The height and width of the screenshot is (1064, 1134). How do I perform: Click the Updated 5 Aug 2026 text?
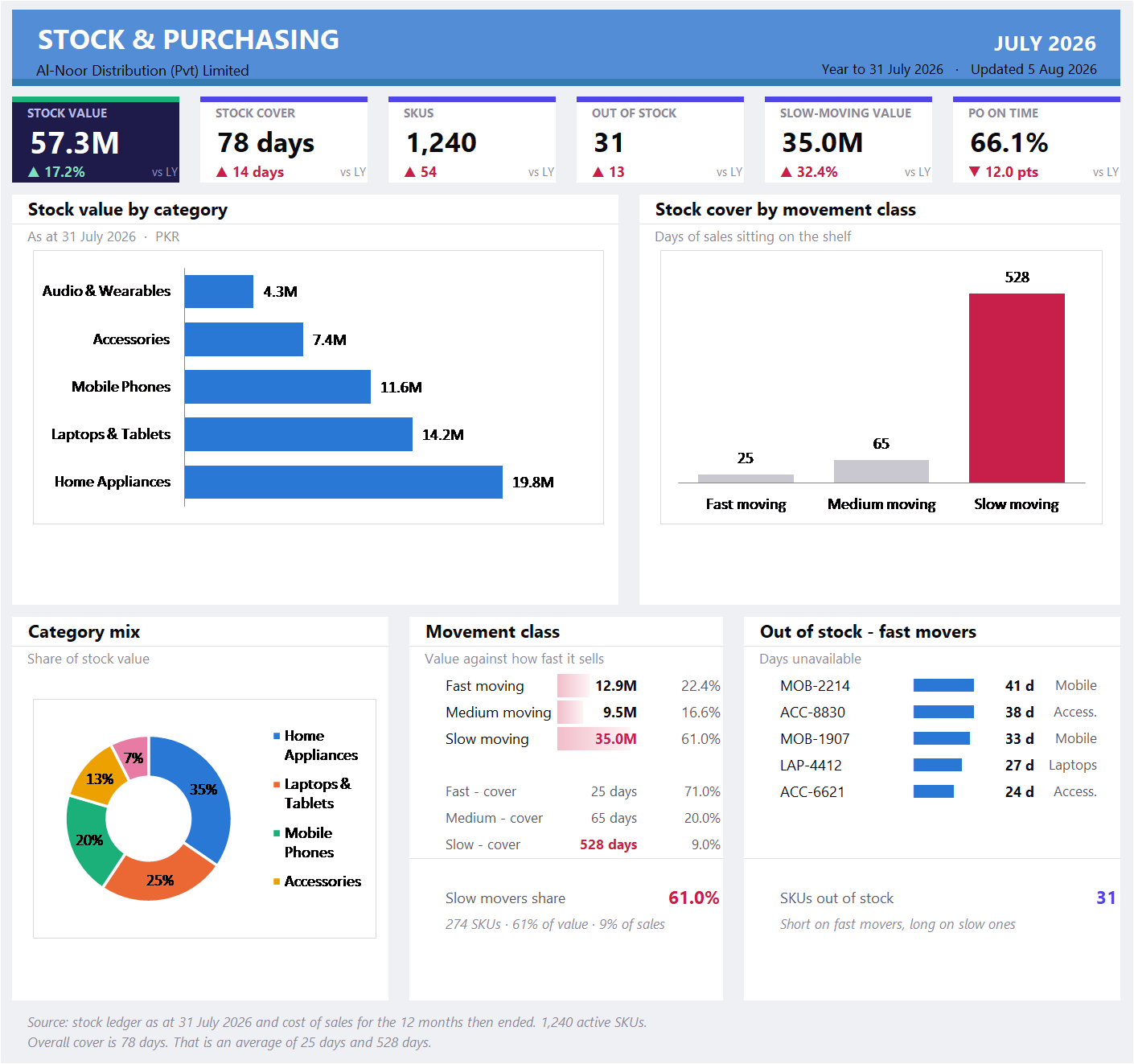(x=1033, y=69)
